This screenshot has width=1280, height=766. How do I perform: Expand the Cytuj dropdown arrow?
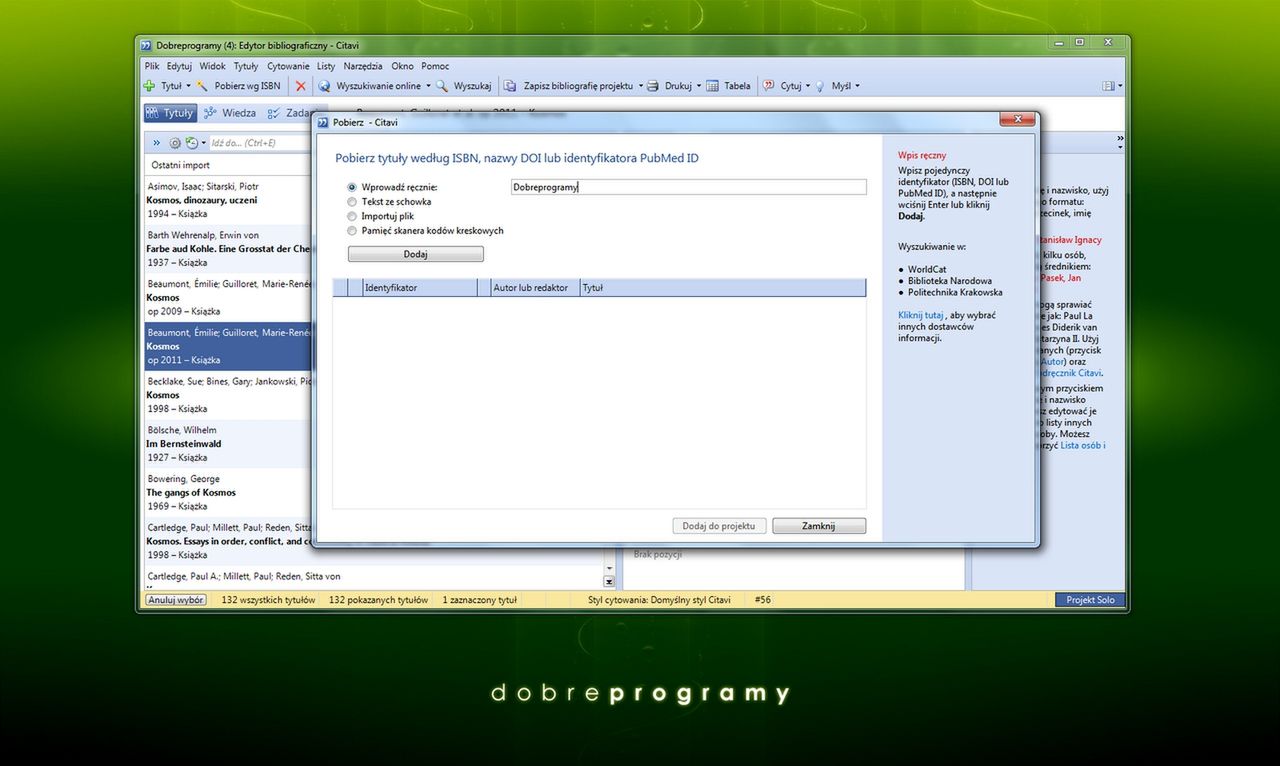[808, 86]
